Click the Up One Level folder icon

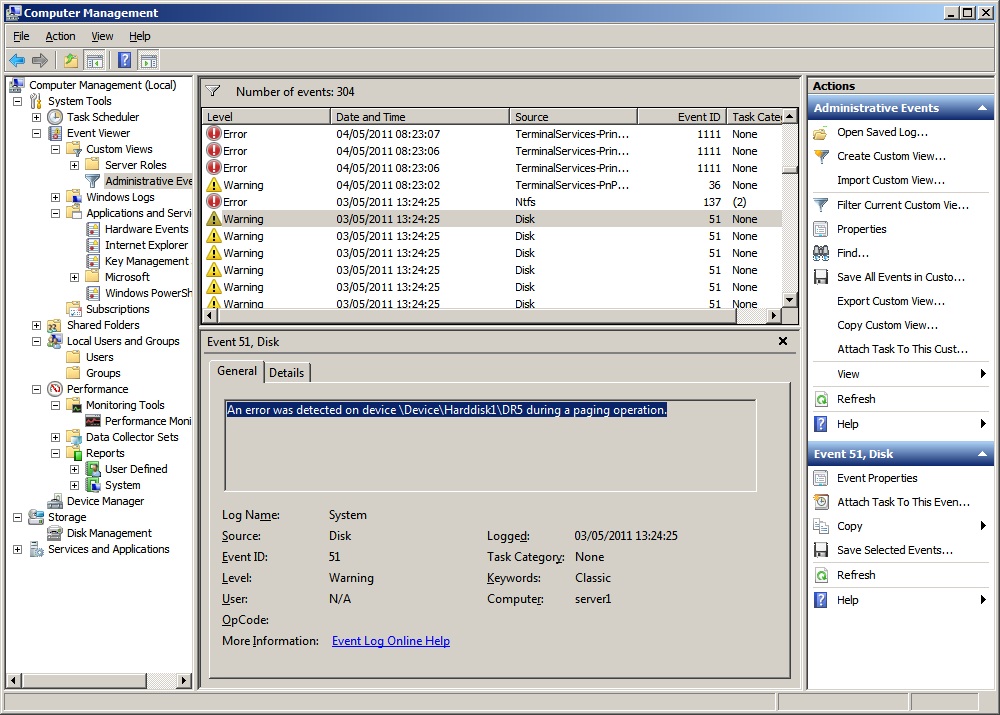click(x=71, y=60)
